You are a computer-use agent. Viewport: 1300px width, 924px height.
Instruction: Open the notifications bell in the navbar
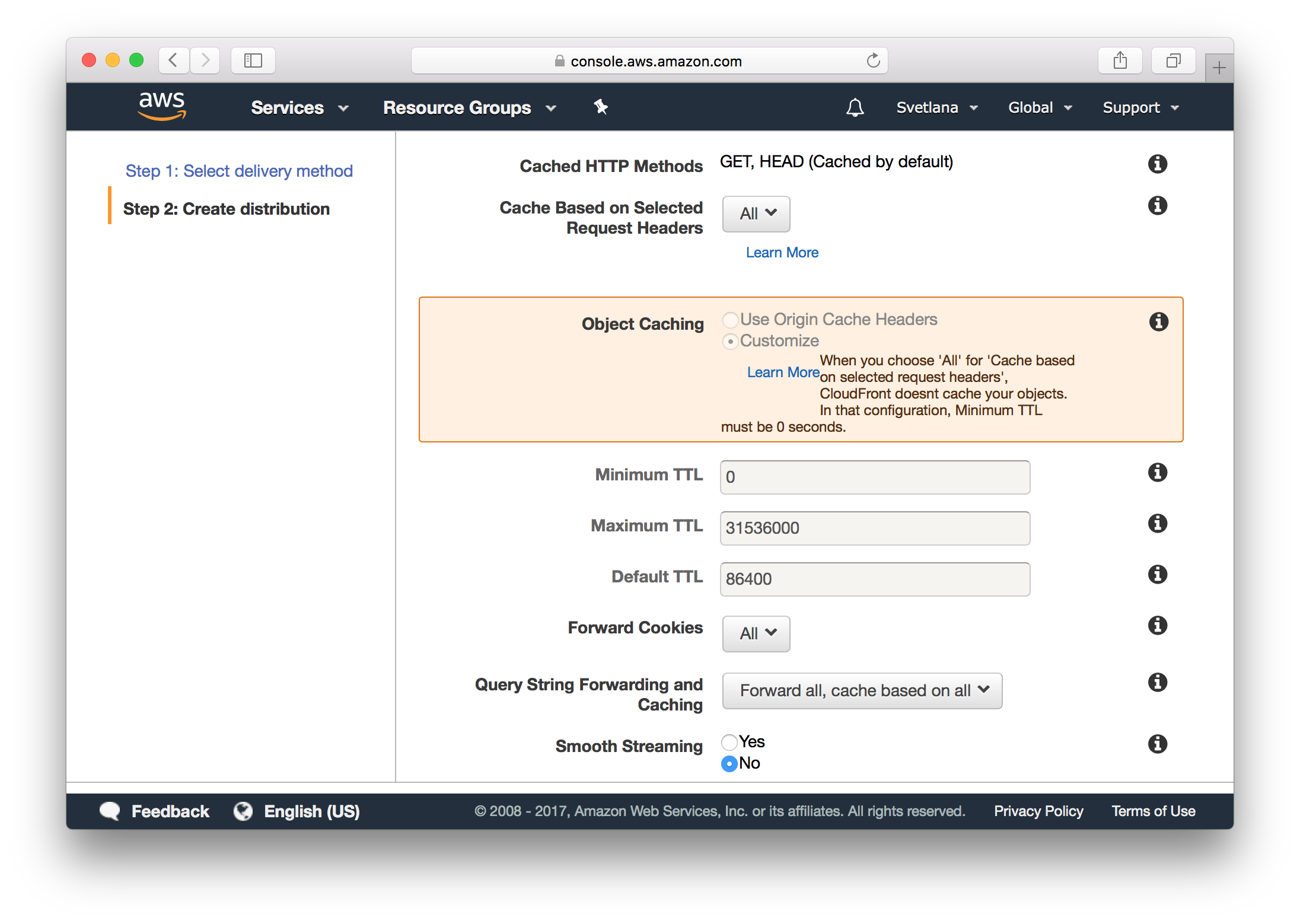click(x=855, y=107)
